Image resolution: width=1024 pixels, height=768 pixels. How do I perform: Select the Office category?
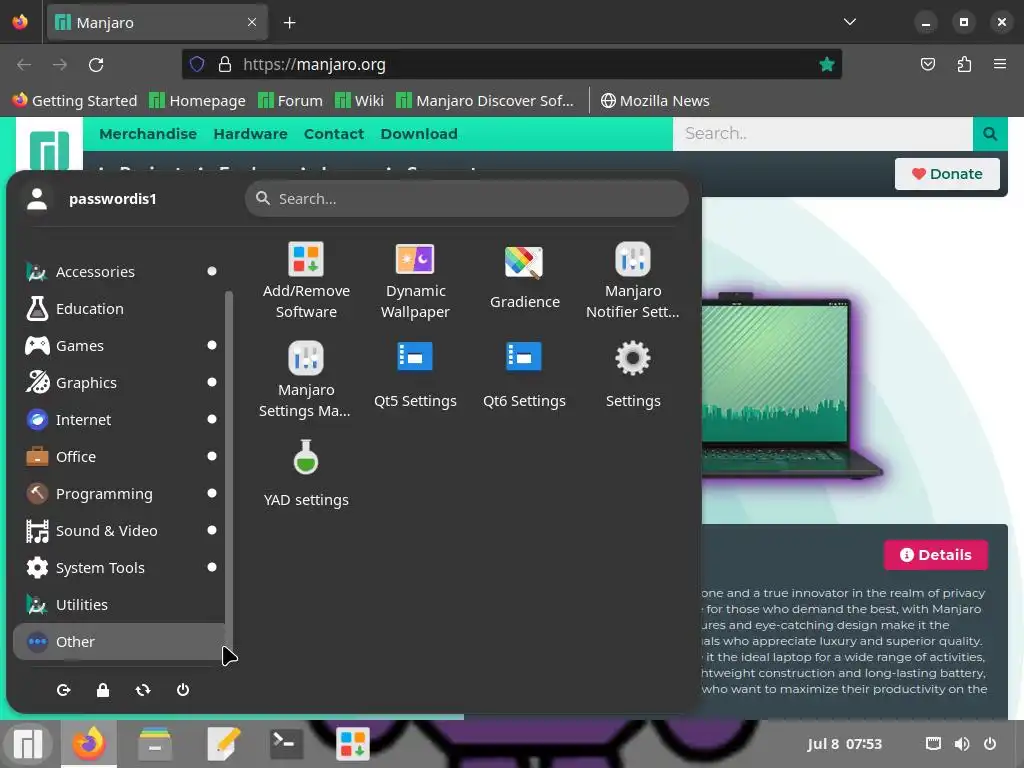pyautogui.click(x=119, y=456)
